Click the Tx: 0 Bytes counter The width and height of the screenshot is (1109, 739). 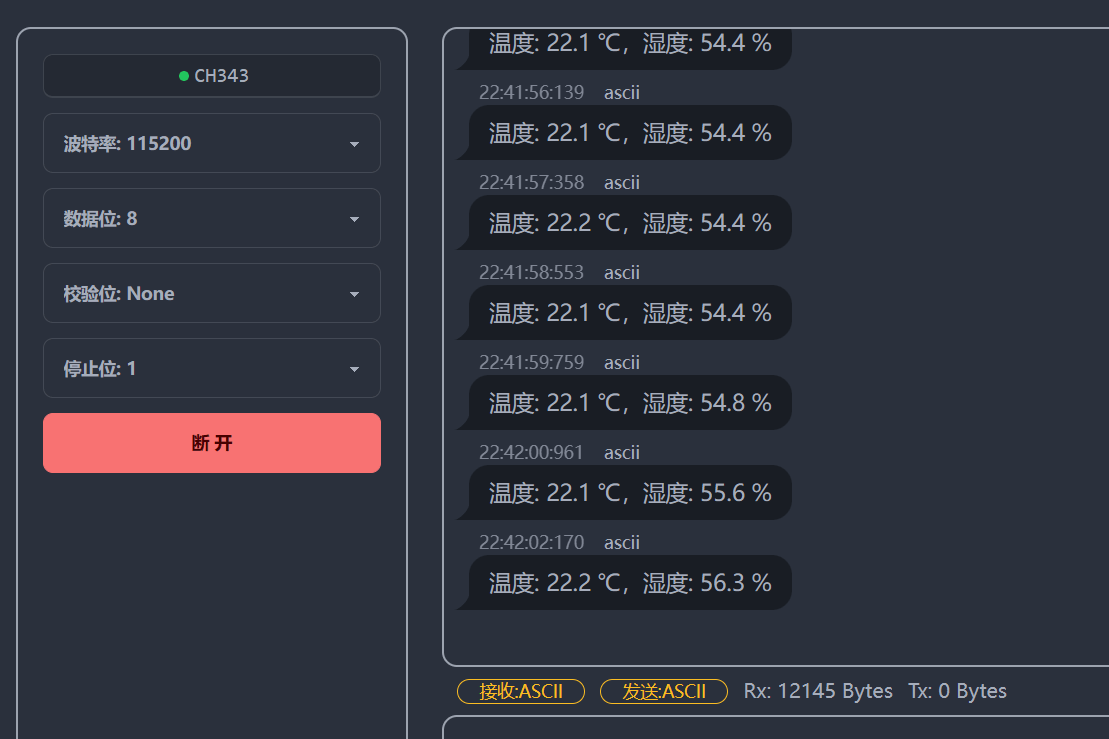coord(957,690)
